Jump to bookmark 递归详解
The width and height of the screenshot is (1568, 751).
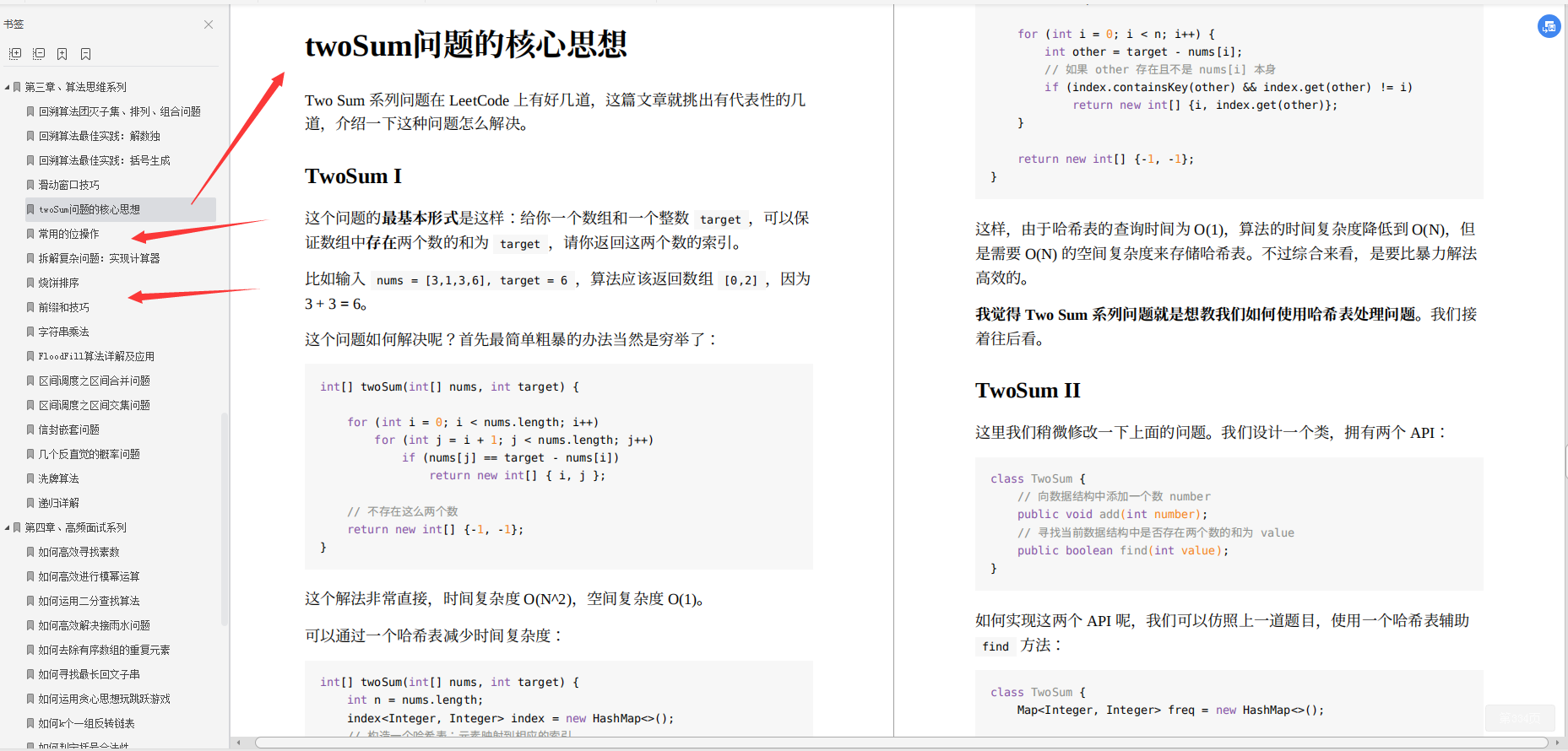pyautogui.click(x=58, y=503)
